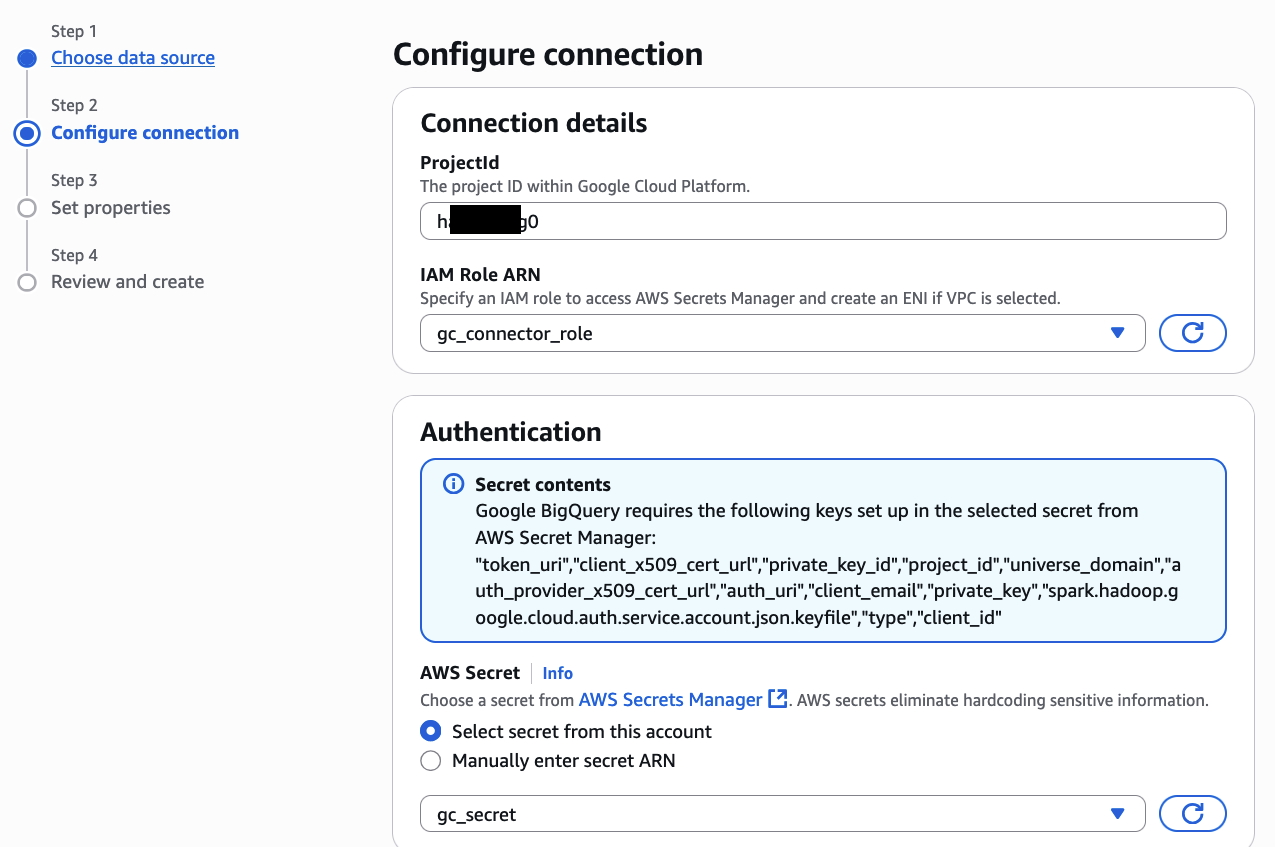1275x847 pixels.
Task: Refresh the AWS secret list
Action: point(1192,814)
